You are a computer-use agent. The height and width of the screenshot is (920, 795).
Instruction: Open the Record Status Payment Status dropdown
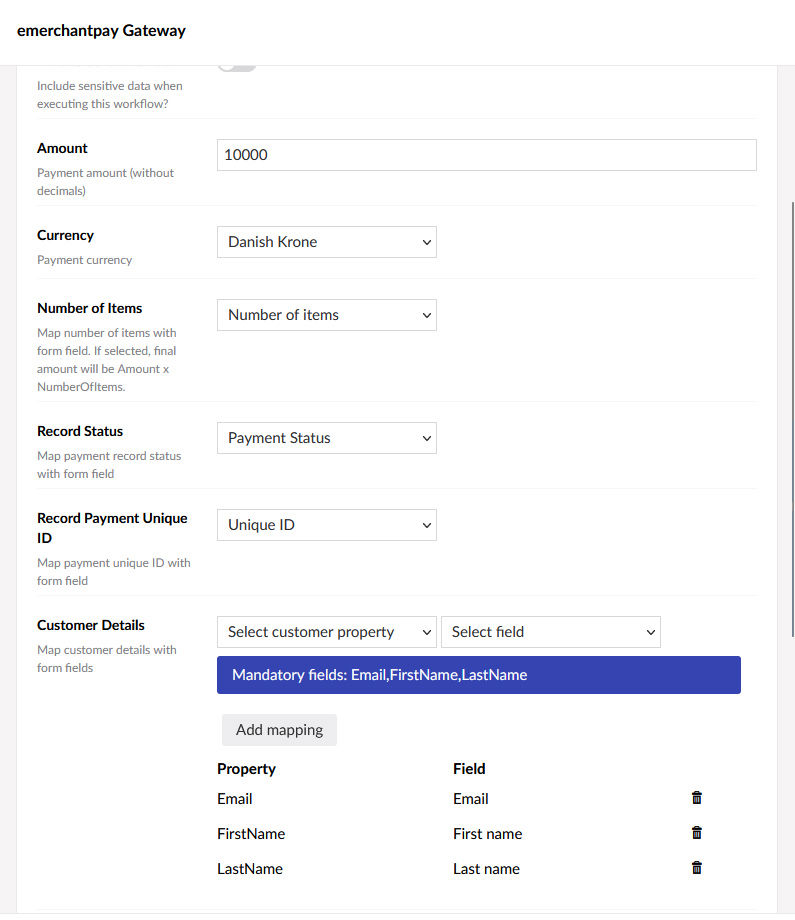coord(327,438)
